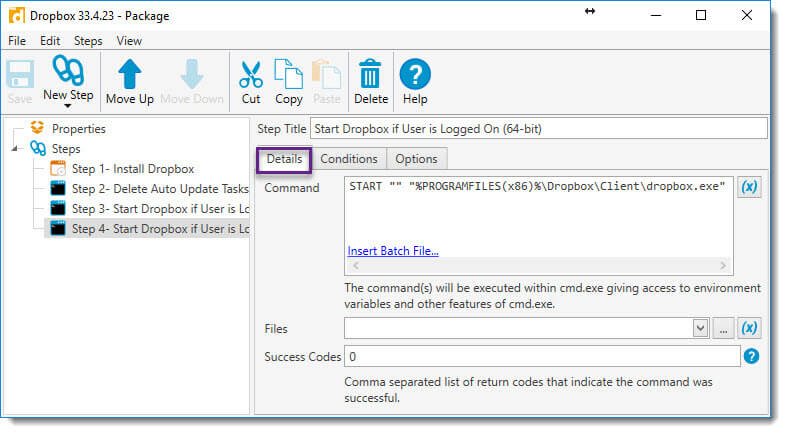Click the Step 3 command icon
The height and width of the screenshot is (433, 786).
pyautogui.click(x=58, y=209)
